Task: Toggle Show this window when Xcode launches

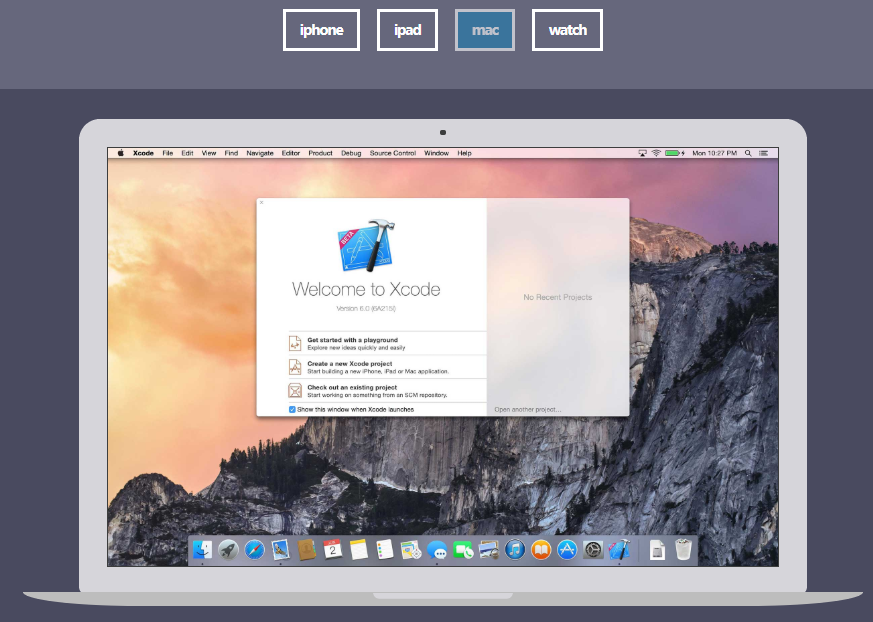Action: (292, 409)
